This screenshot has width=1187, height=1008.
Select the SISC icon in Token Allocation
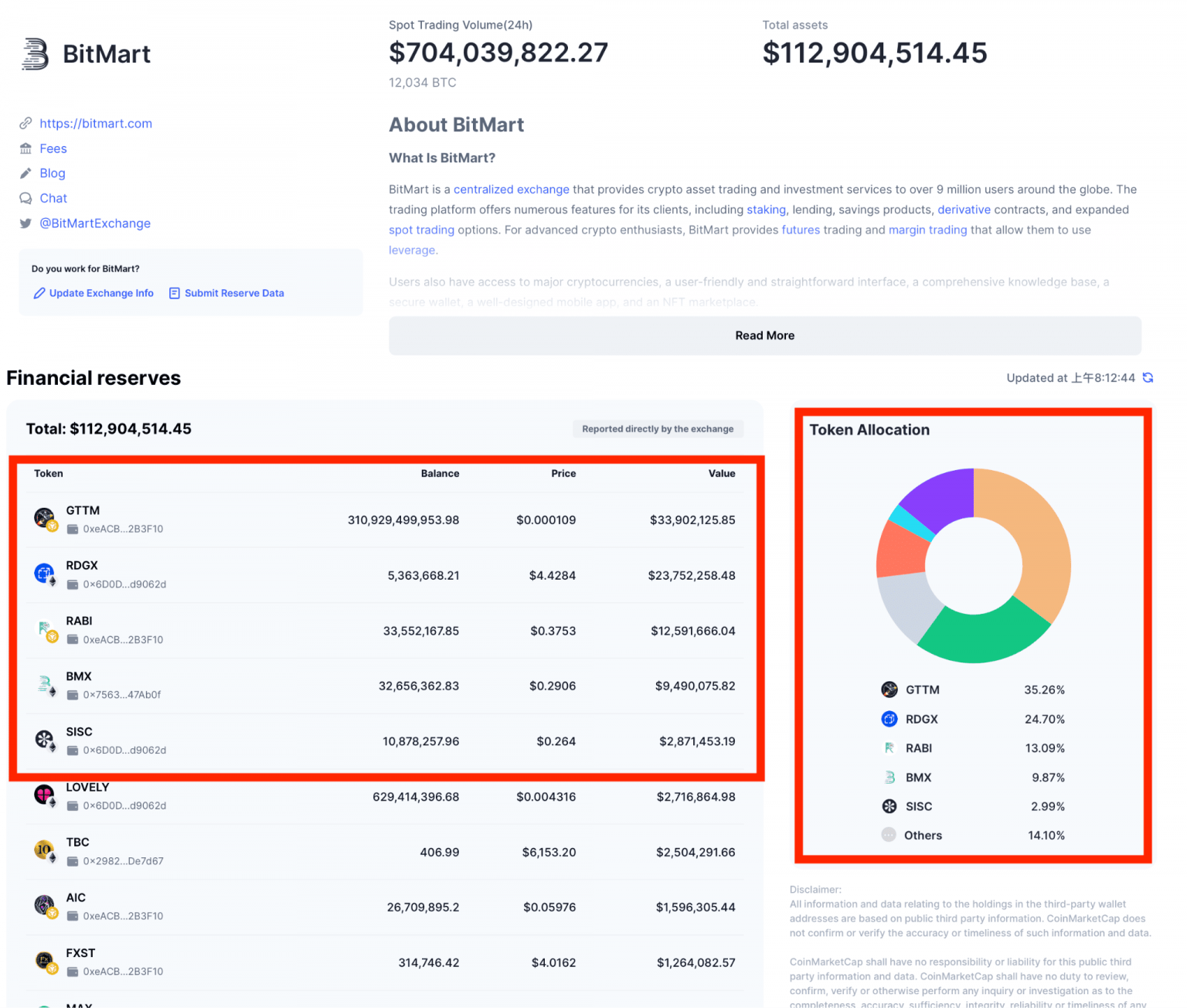coord(889,806)
